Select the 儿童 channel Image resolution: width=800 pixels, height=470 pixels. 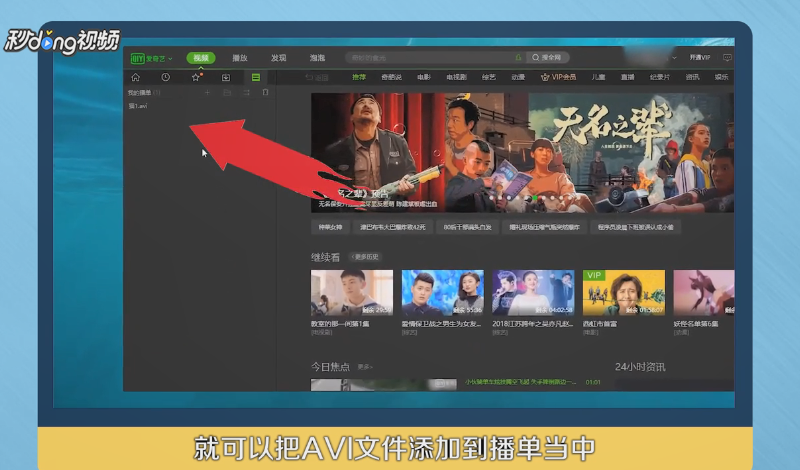598,77
